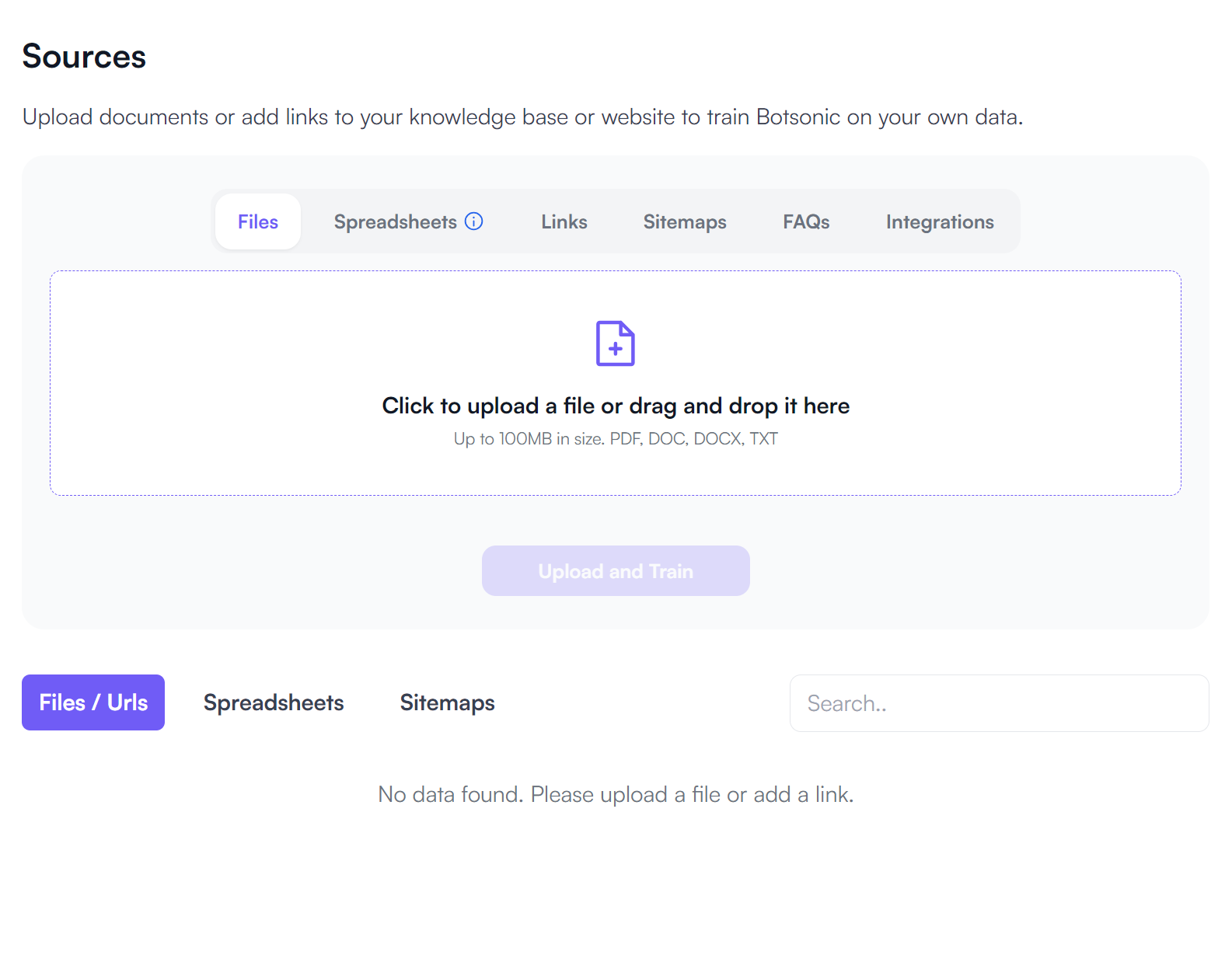This screenshot has height=969, width=1232.
Task: Switch to the FAQs tab
Action: (806, 221)
